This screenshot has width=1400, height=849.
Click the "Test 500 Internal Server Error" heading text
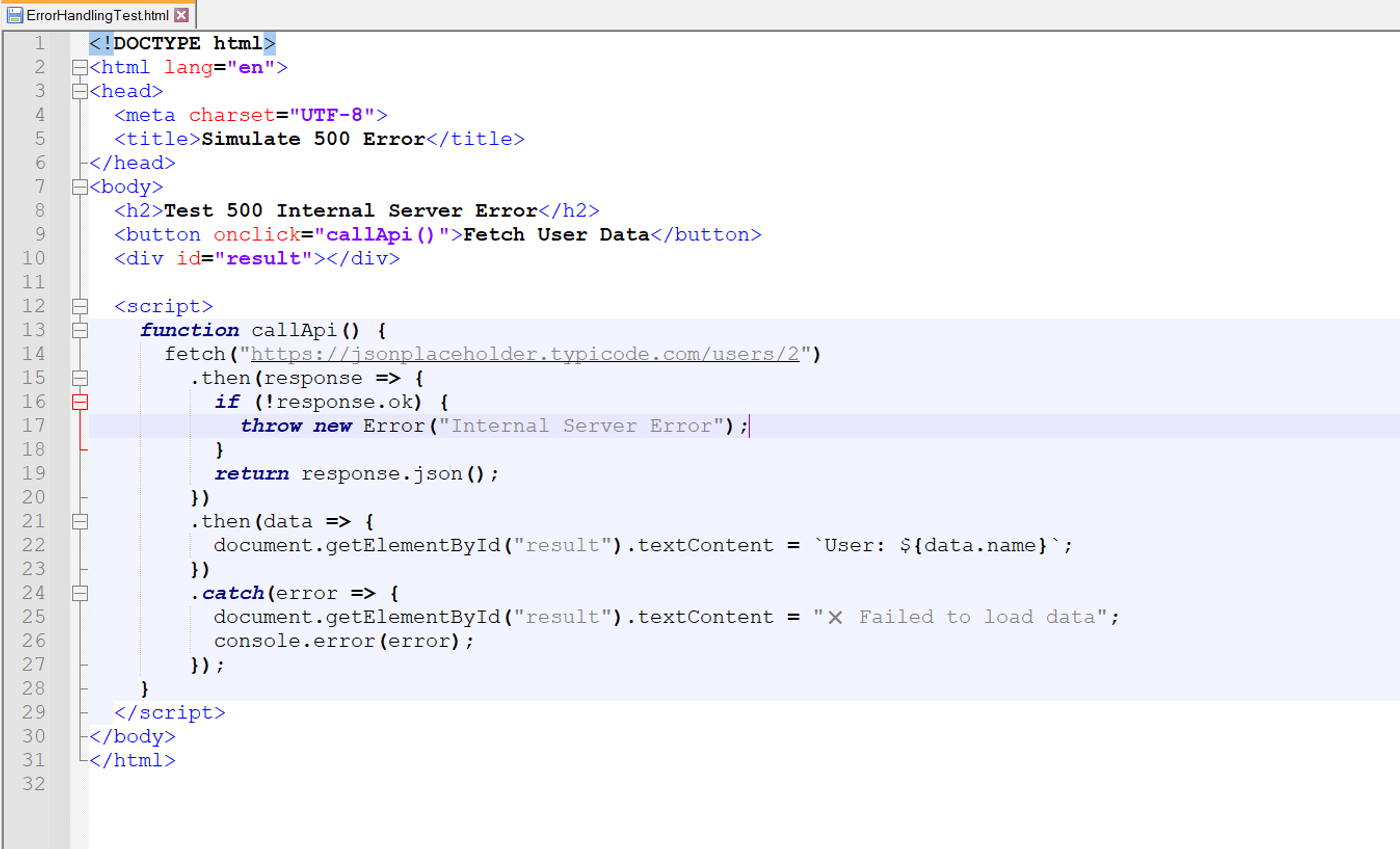click(351, 211)
